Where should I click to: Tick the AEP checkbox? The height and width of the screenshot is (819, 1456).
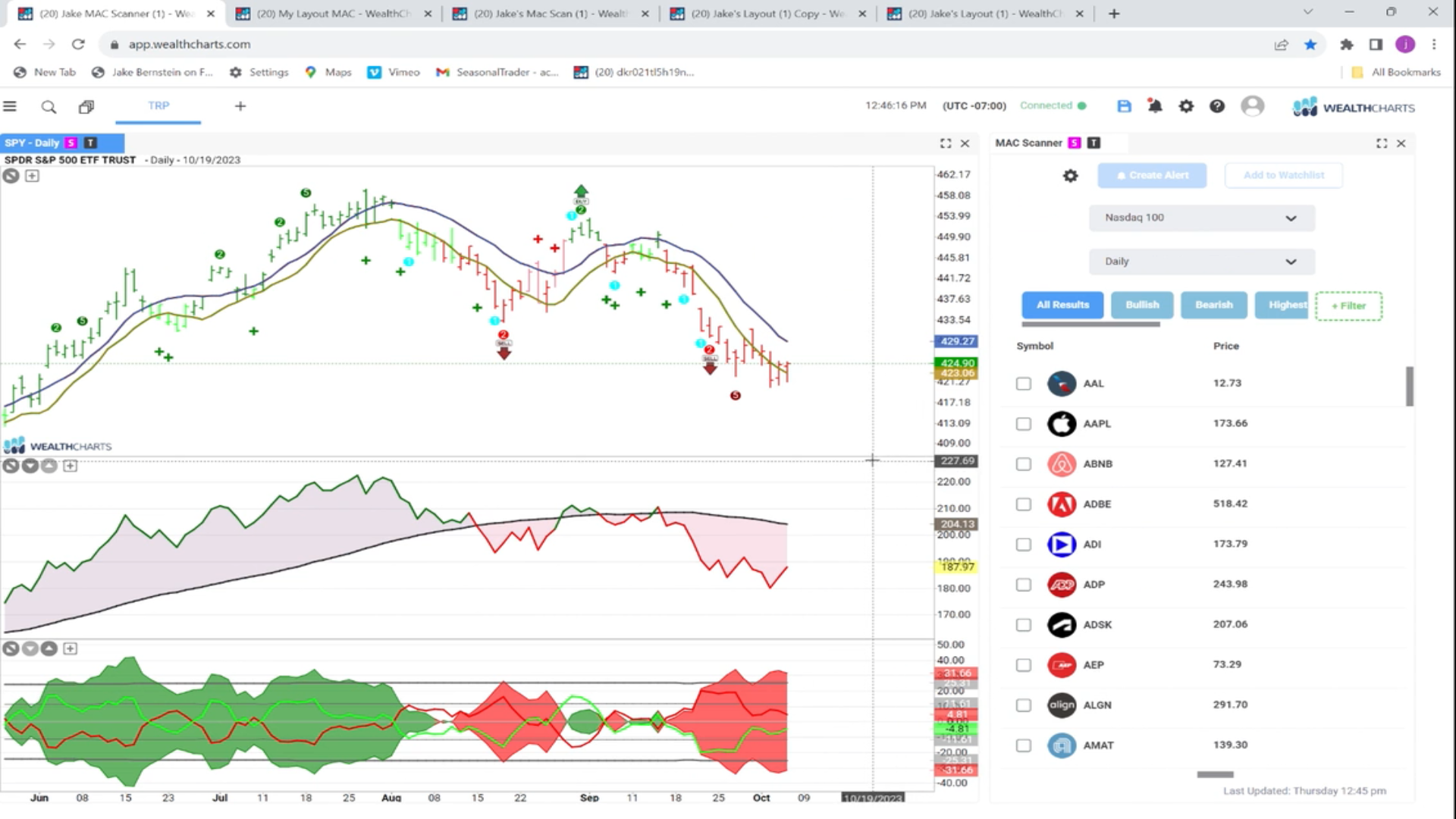pyautogui.click(x=1024, y=665)
